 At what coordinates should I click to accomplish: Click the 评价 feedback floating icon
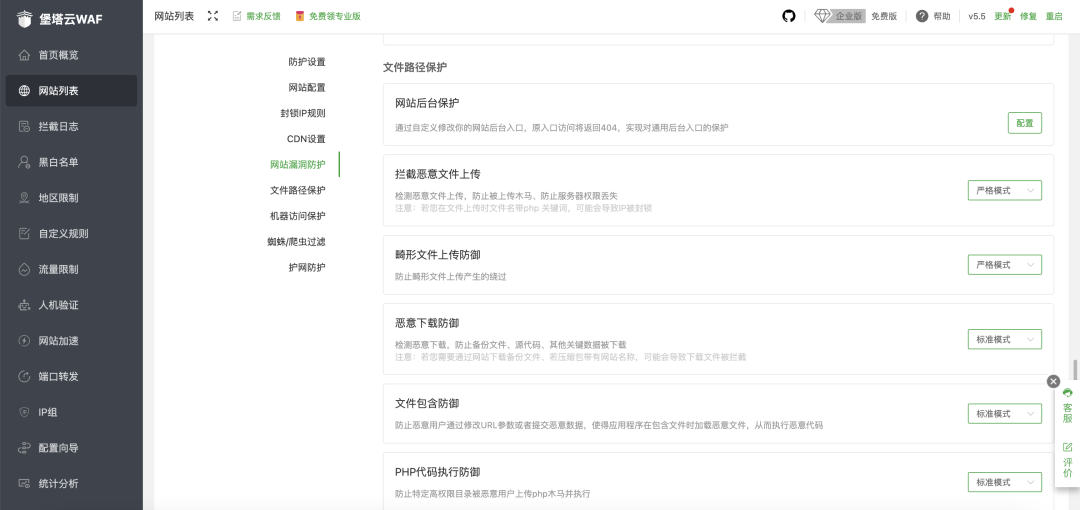(1067, 458)
